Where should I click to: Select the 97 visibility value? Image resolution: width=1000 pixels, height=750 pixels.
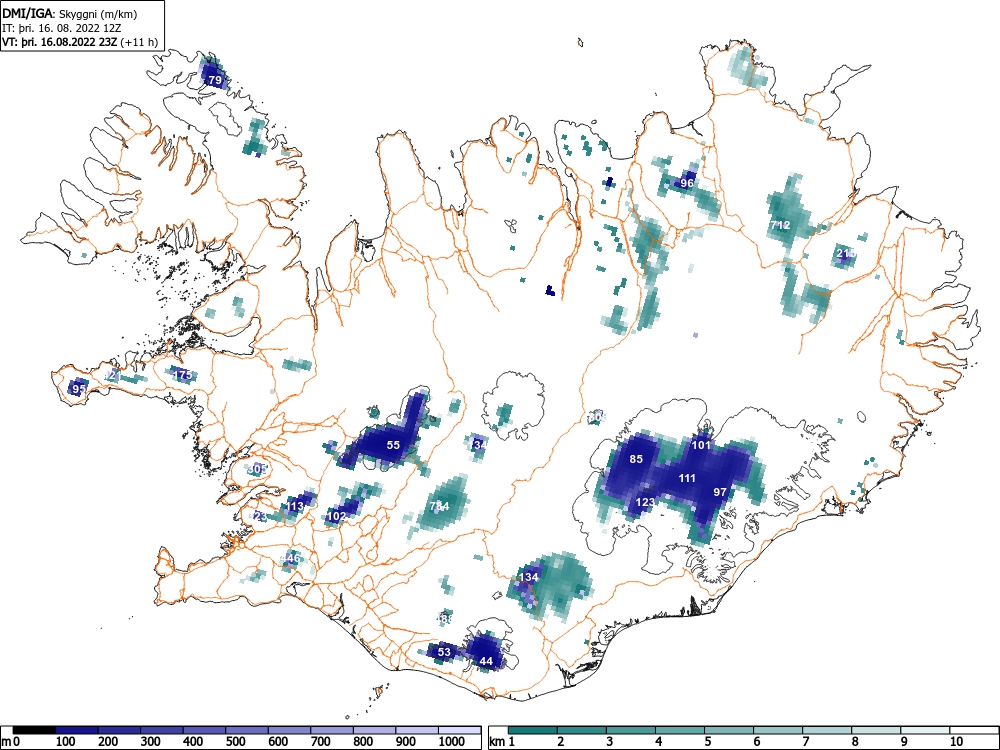coord(720,492)
